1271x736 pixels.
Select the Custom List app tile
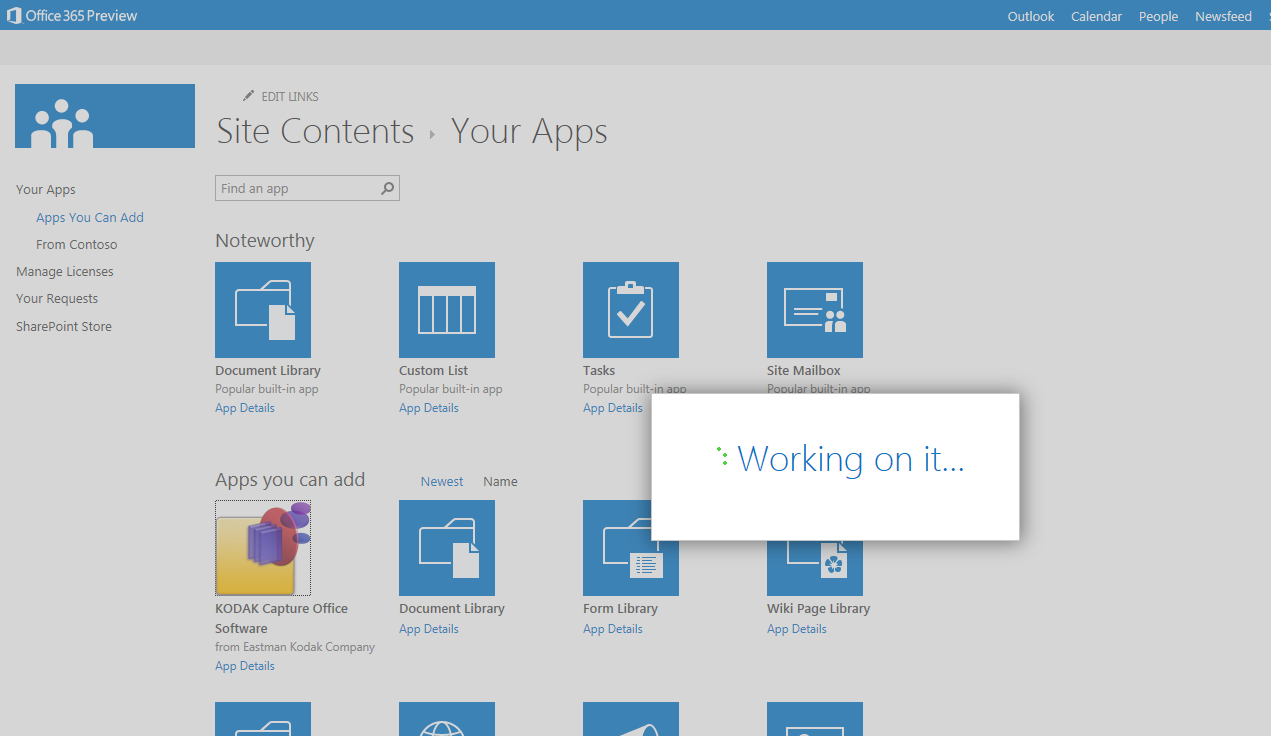pyautogui.click(x=447, y=310)
